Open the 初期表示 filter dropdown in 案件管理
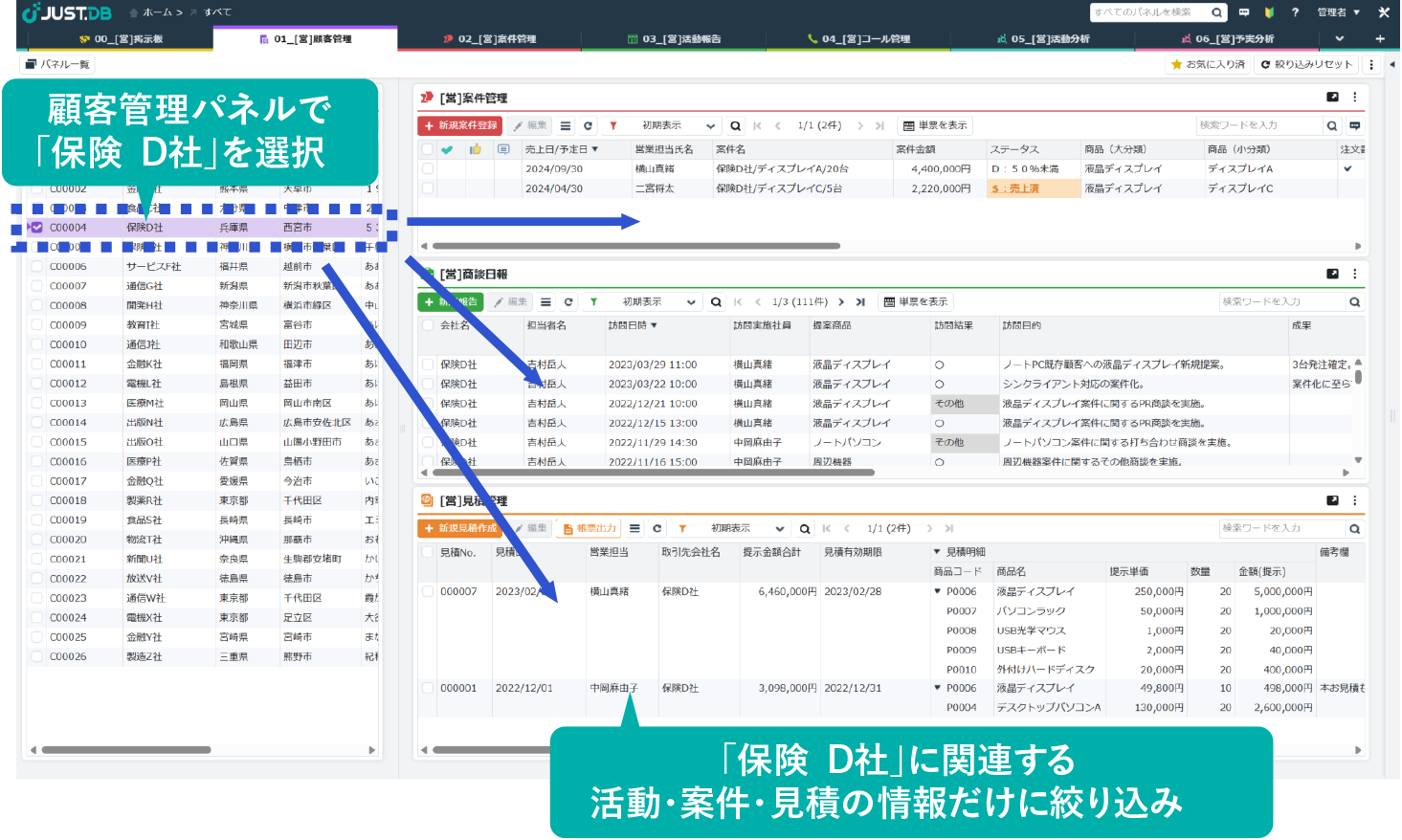1402x840 pixels. pyautogui.click(x=678, y=125)
